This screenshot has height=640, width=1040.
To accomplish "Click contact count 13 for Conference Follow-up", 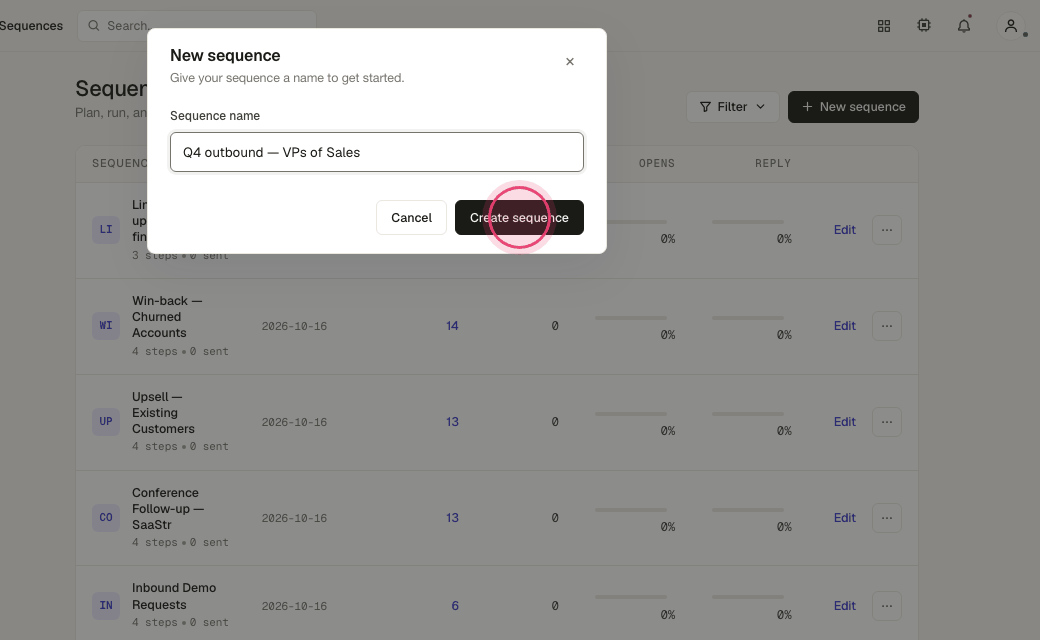I will 452,518.
